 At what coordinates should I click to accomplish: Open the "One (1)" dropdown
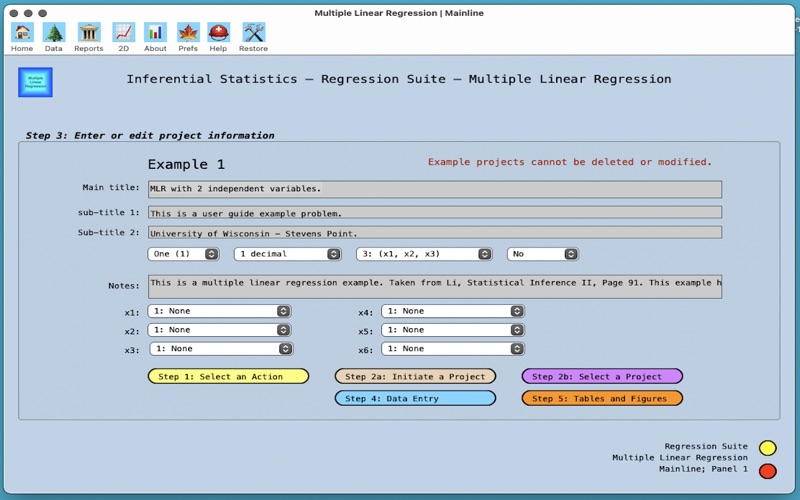click(x=184, y=254)
